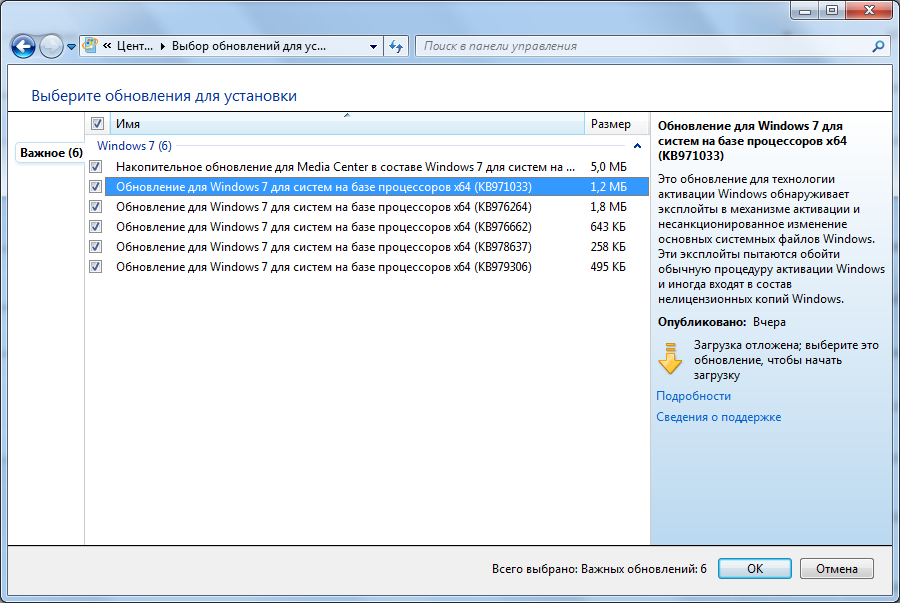Screen dimensions: 900x603
Task: Click the magnifying glass search icon
Action: click(x=878, y=46)
